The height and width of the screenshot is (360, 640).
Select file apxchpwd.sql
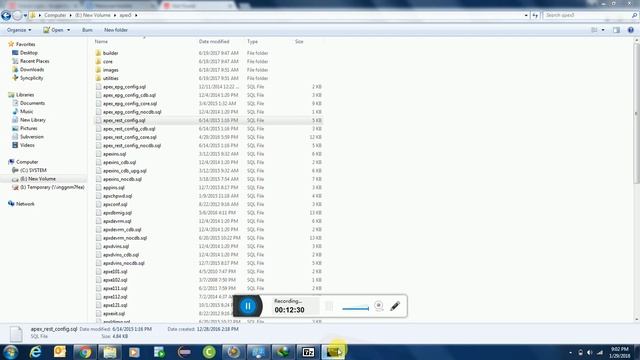(117, 196)
